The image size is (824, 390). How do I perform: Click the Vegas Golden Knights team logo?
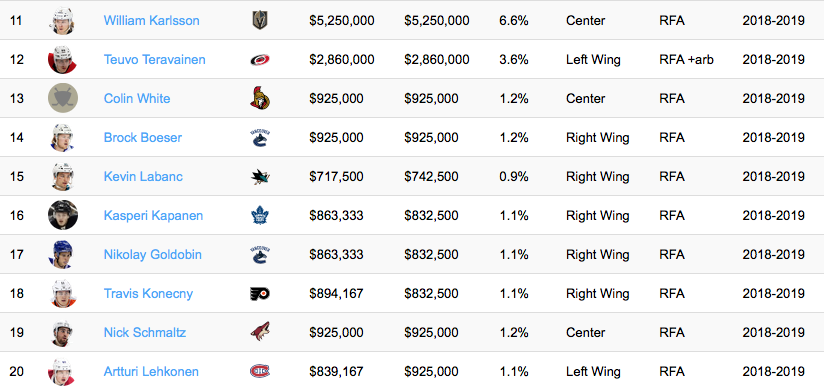(x=260, y=20)
